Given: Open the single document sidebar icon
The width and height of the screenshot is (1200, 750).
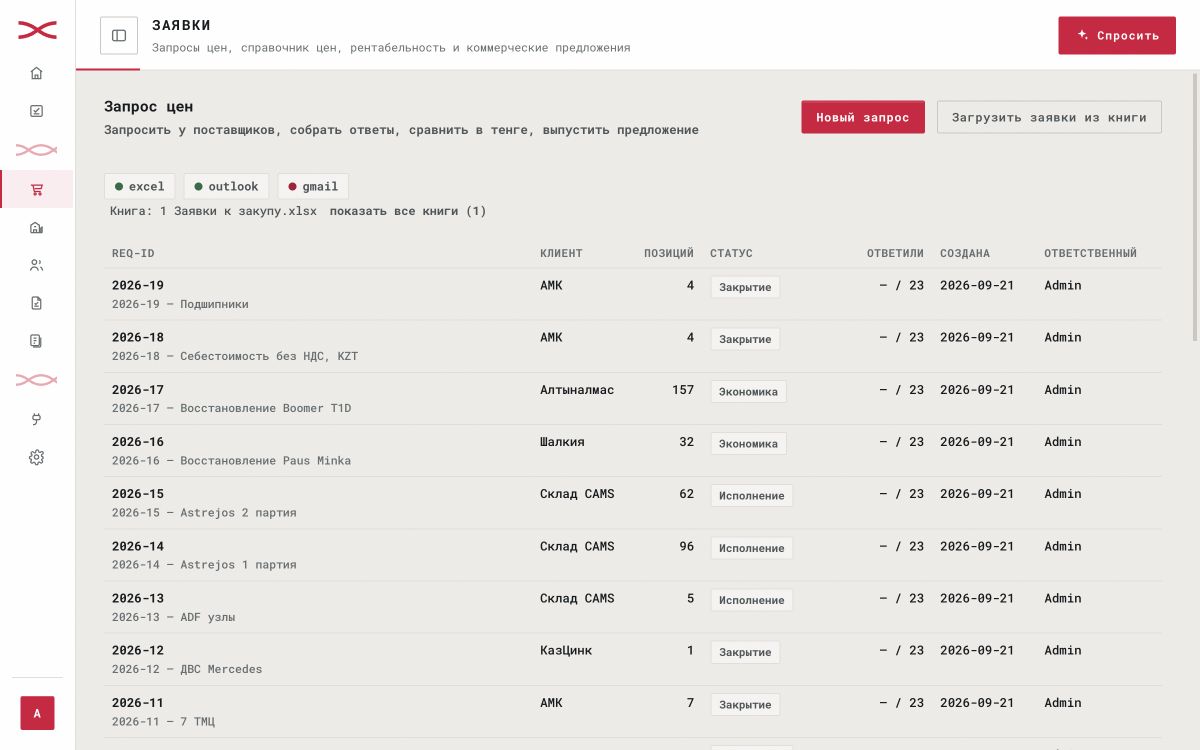Looking at the screenshot, I should [37, 303].
